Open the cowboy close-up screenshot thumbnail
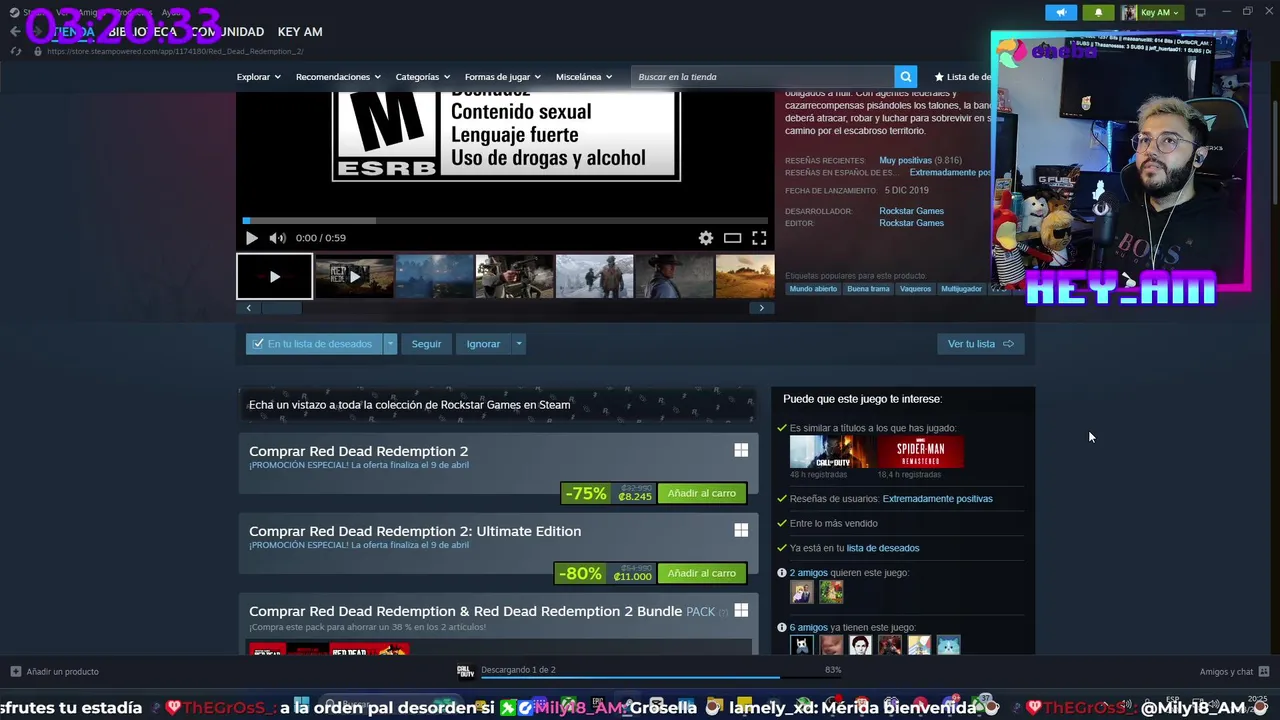The width and height of the screenshot is (1280, 720). pos(674,277)
